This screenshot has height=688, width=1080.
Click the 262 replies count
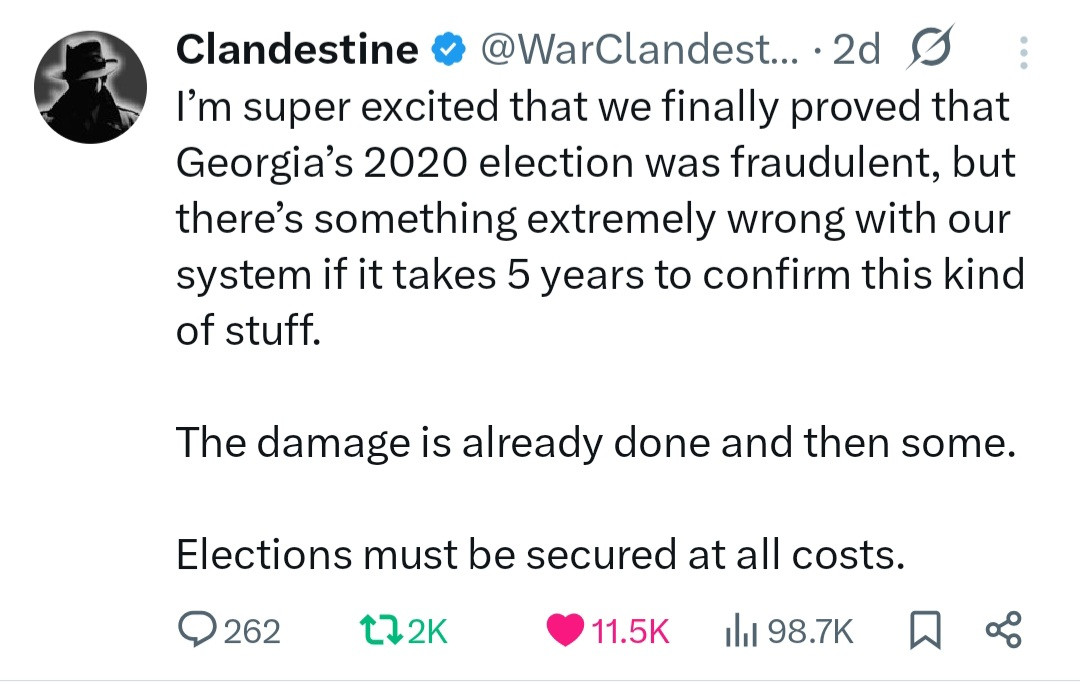point(252,631)
